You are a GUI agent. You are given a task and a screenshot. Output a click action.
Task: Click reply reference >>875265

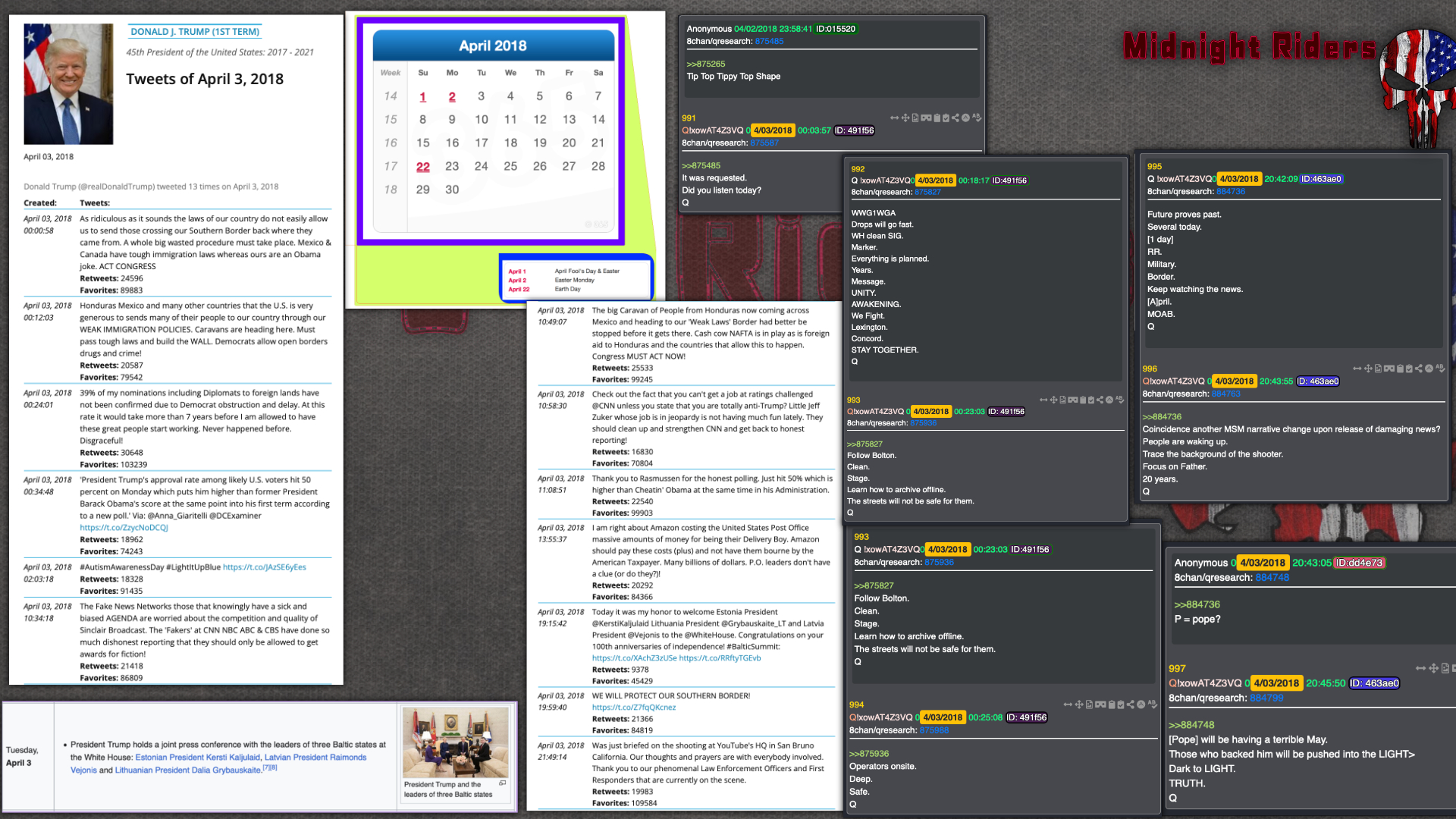pos(706,64)
